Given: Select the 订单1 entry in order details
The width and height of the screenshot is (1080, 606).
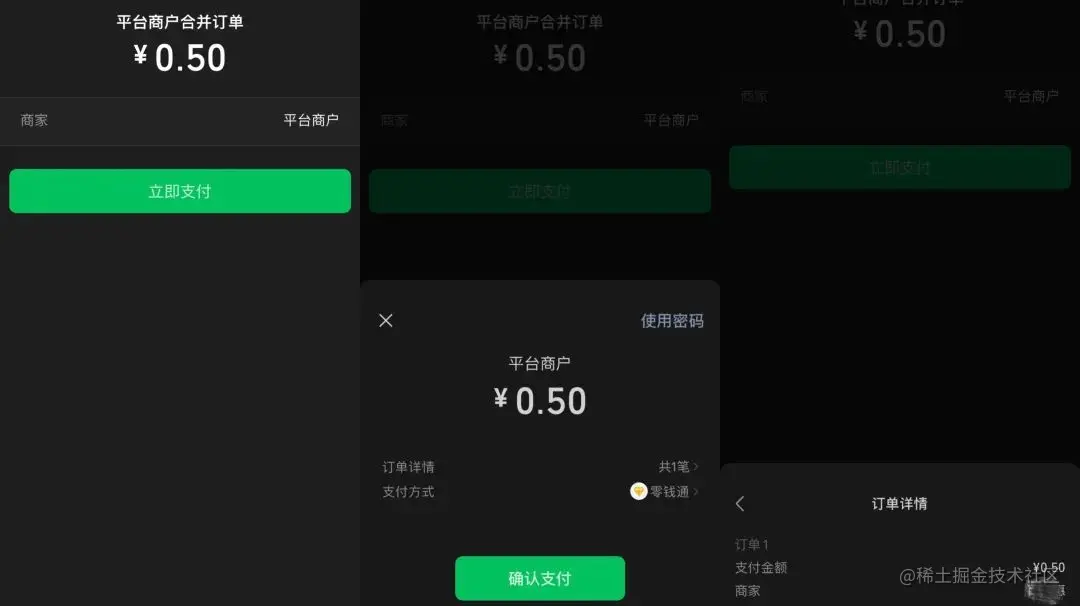Looking at the screenshot, I should coord(751,544).
